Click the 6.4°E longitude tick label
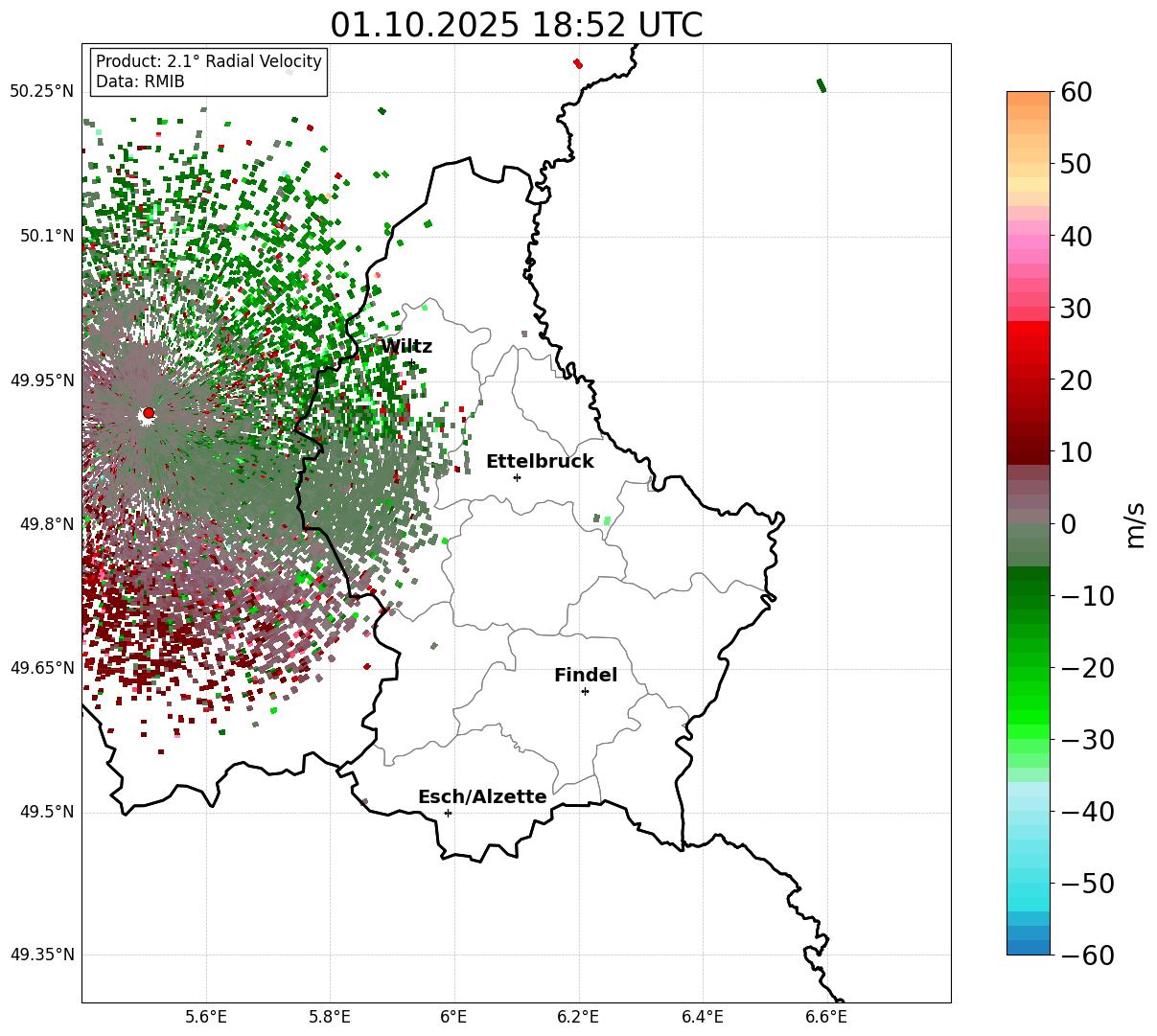Viewport: 1157px width, 1036px height. (x=703, y=1017)
